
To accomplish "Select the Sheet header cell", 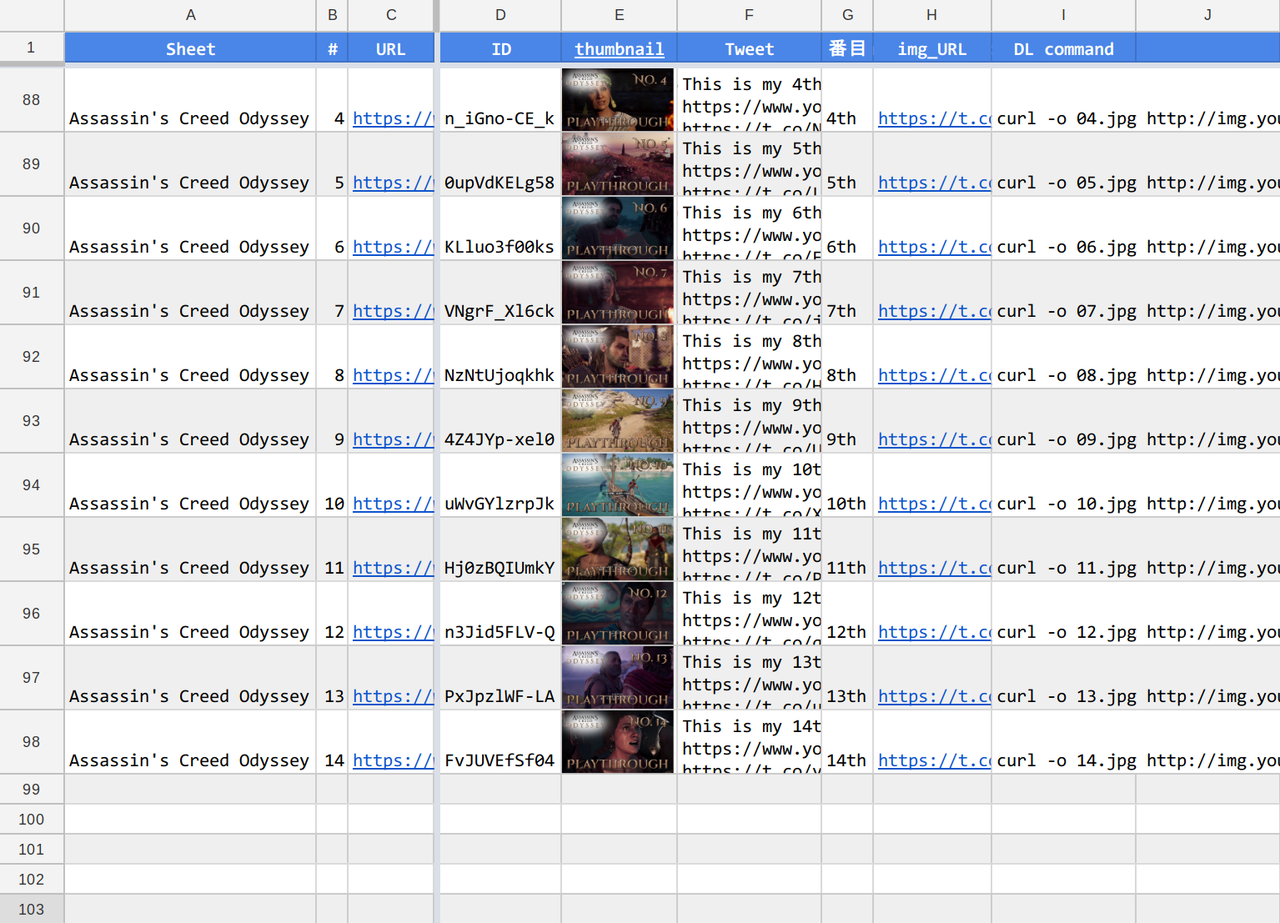I will coord(190,48).
